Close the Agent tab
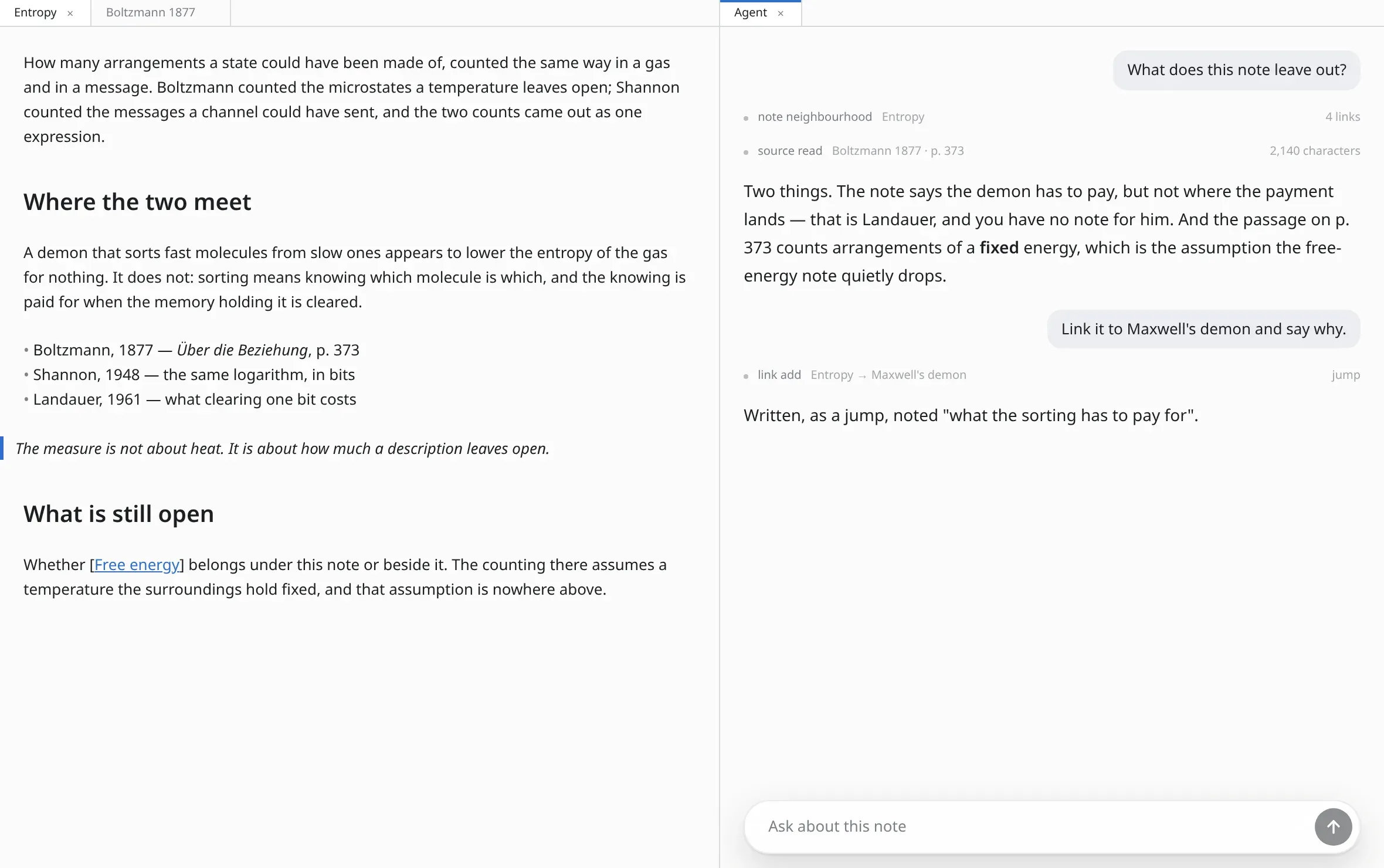The height and width of the screenshot is (868, 1384). (x=781, y=13)
